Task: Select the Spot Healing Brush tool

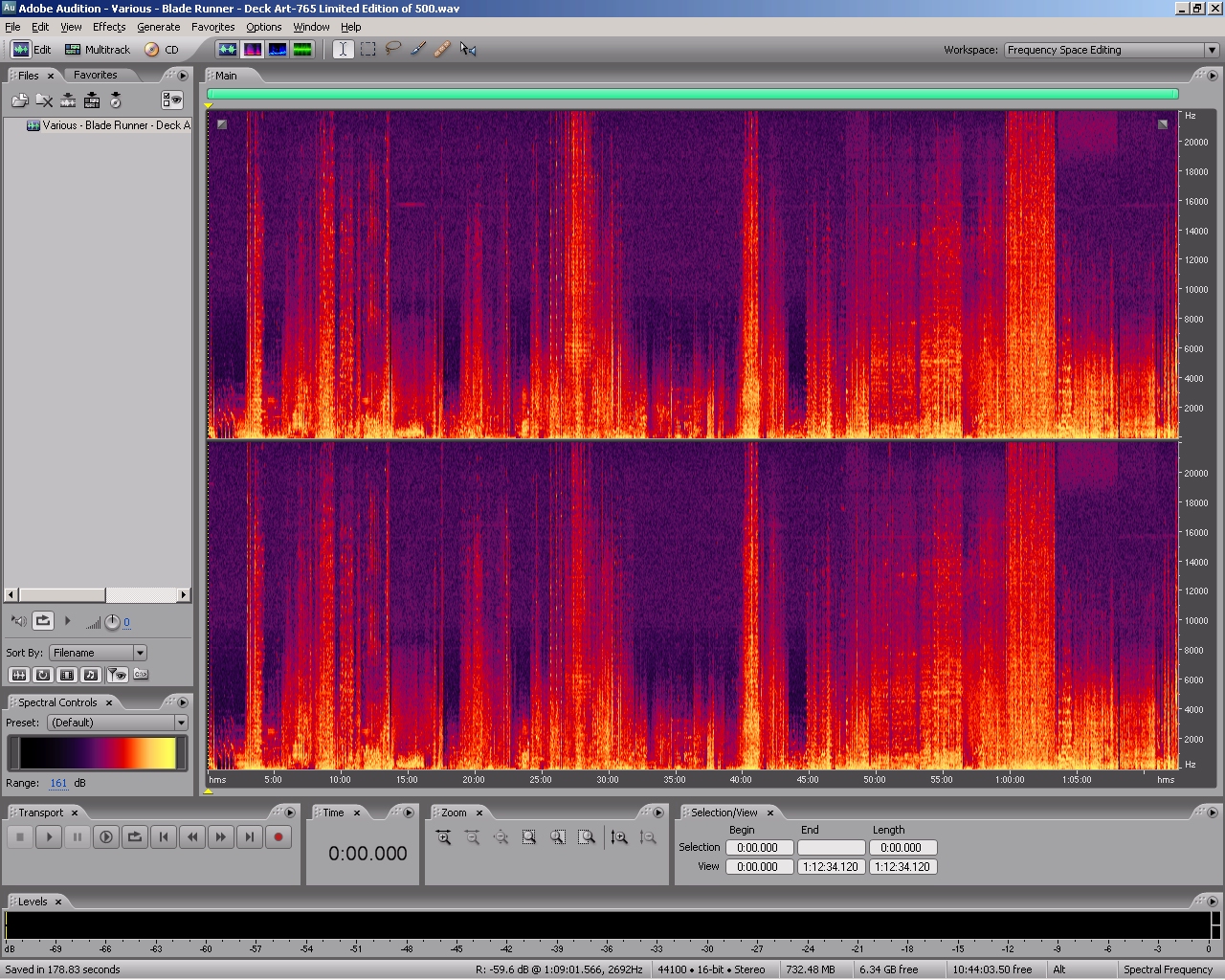Action: pyautogui.click(x=442, y=50)
